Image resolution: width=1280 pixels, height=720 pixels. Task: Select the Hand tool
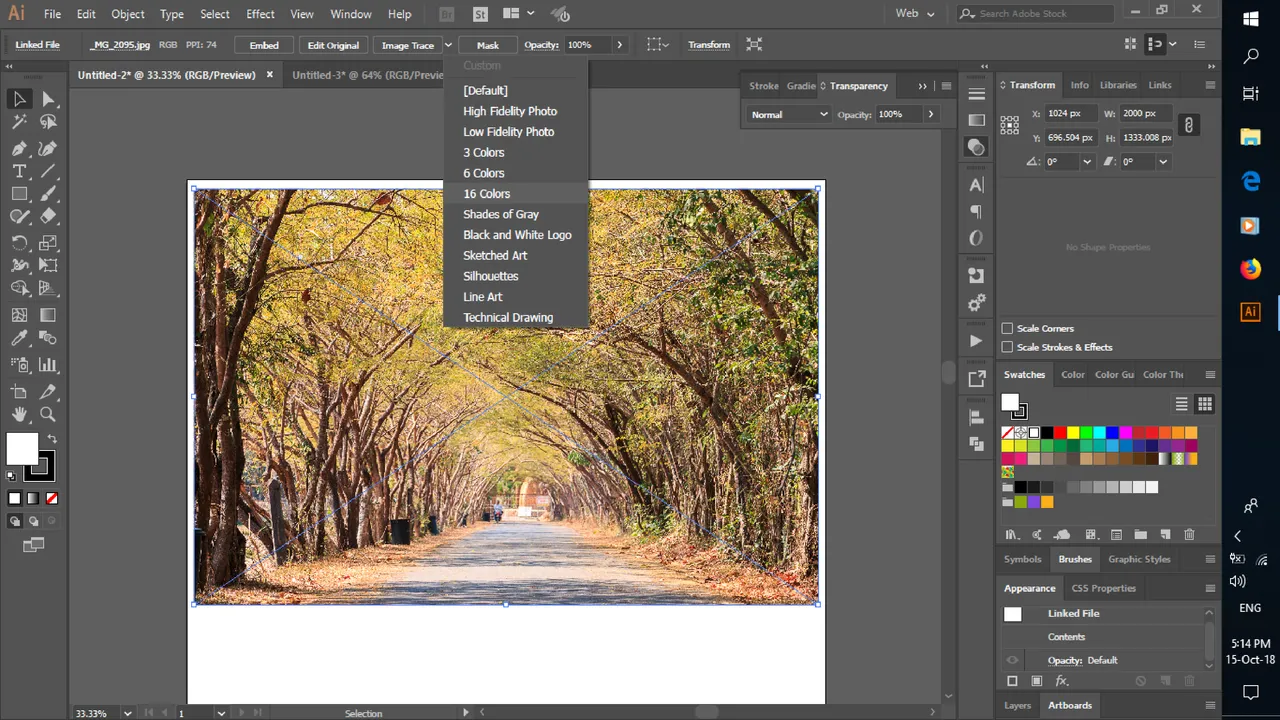19,414
